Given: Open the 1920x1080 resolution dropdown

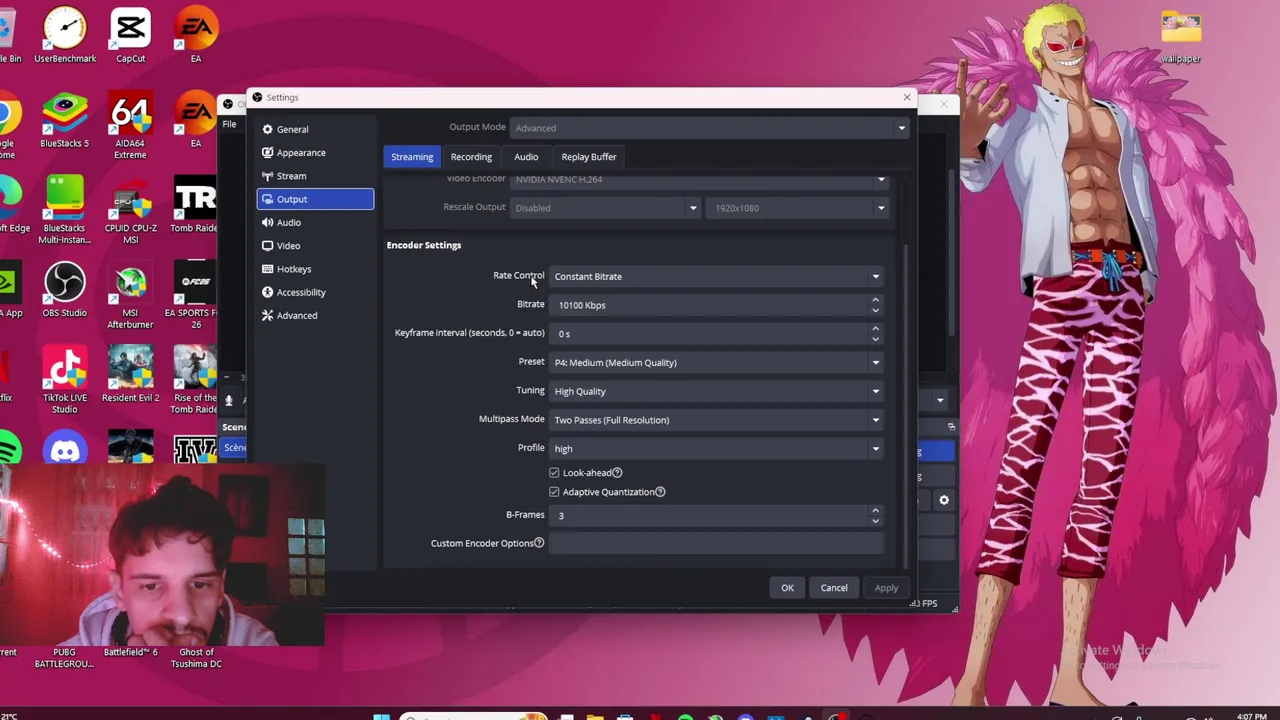Looking at the screenshot, I should 797,208.
